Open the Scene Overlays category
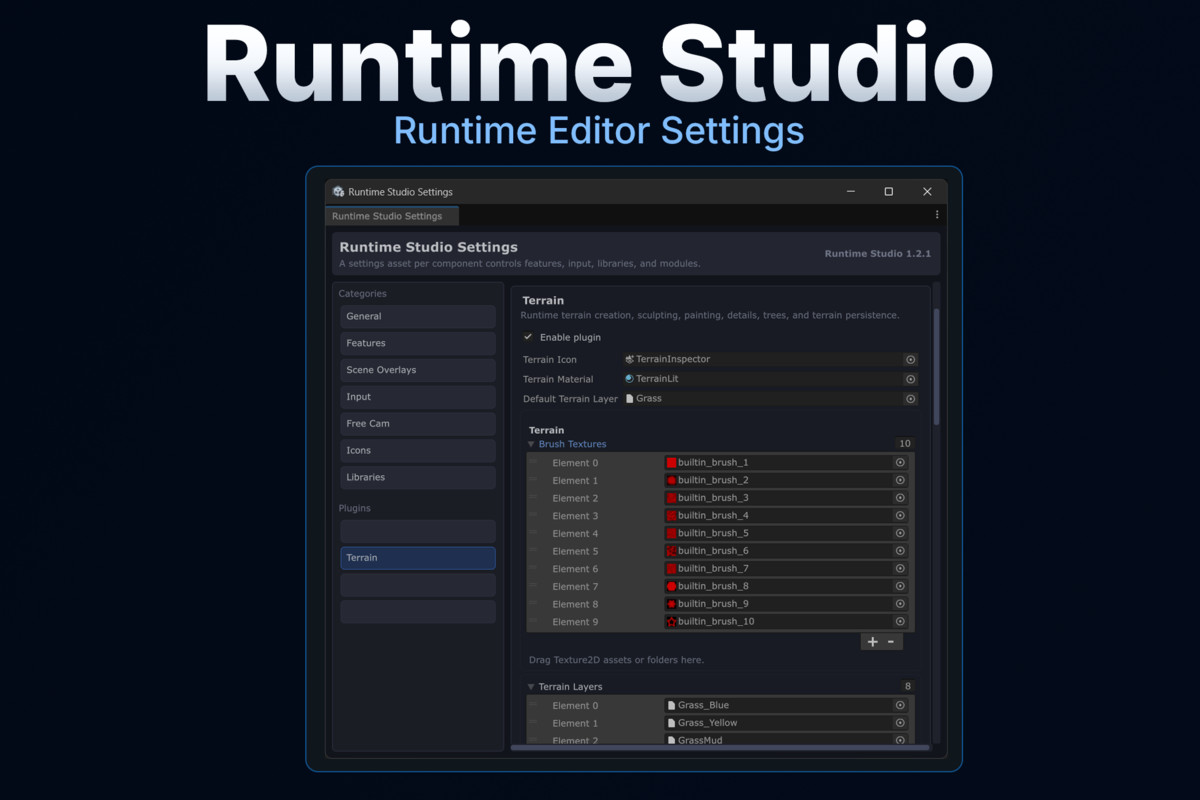The width and height of the screenshot is (1200, 800). pos(418,370)
